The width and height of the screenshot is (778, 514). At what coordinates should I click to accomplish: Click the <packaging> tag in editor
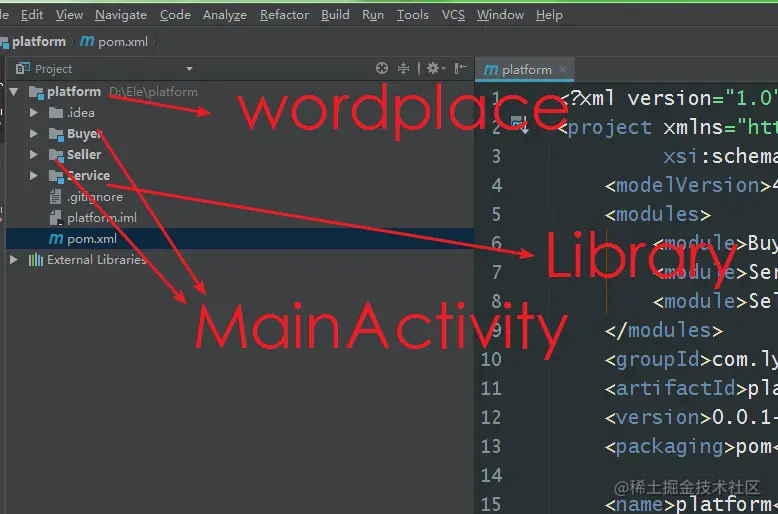670,447
